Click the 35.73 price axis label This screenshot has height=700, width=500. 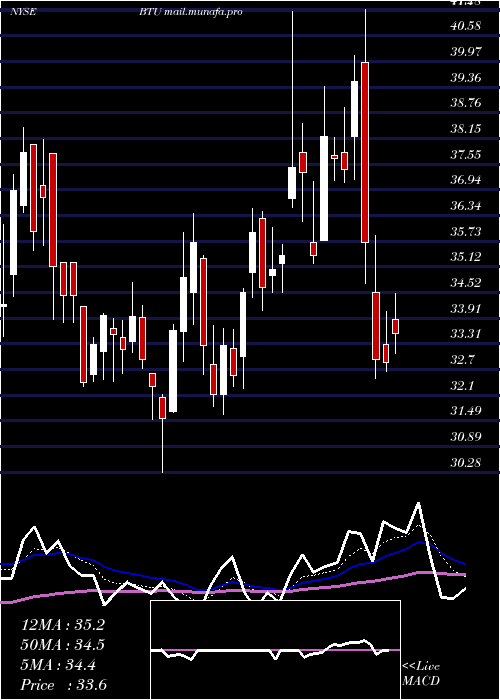click(x=466, y=232)
